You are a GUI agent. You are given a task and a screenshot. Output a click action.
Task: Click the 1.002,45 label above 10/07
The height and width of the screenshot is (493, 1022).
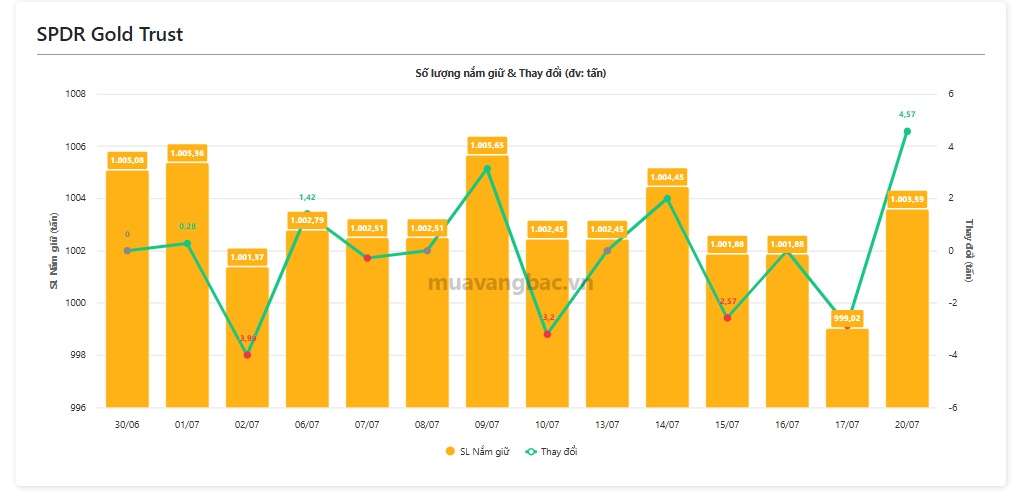click(547, 230)
